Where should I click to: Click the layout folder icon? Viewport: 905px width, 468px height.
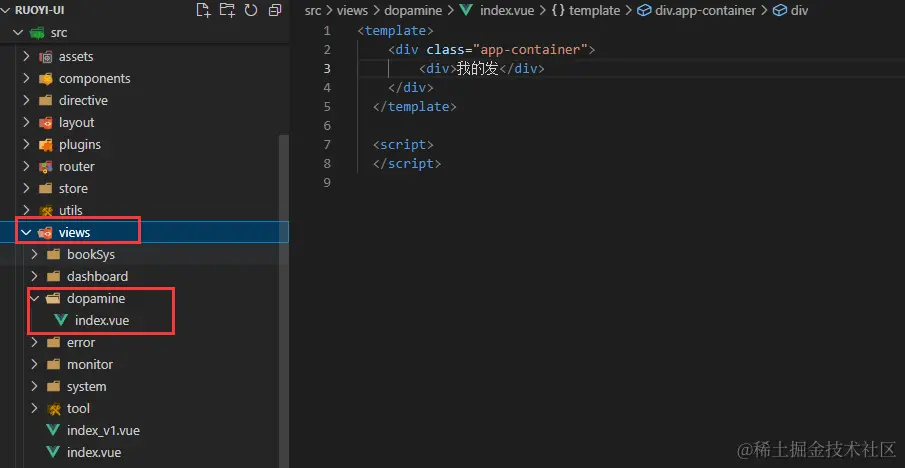(x=46, y=122)
